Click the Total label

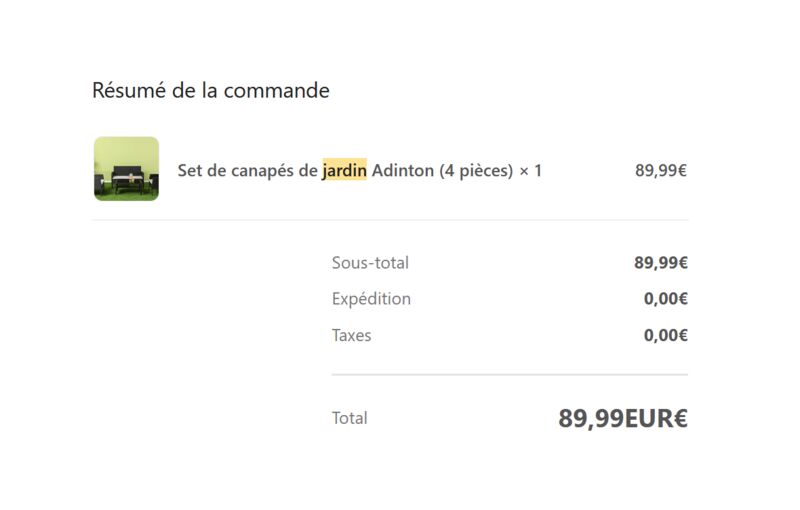[x=349, y=418]
